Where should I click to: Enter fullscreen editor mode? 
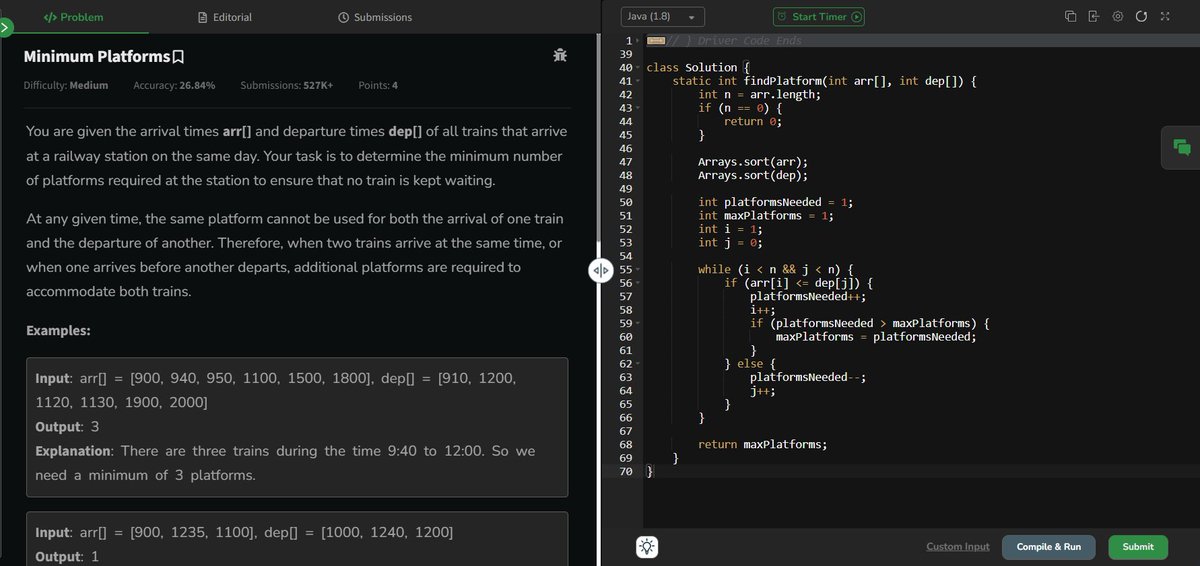tap(1165, 17)
